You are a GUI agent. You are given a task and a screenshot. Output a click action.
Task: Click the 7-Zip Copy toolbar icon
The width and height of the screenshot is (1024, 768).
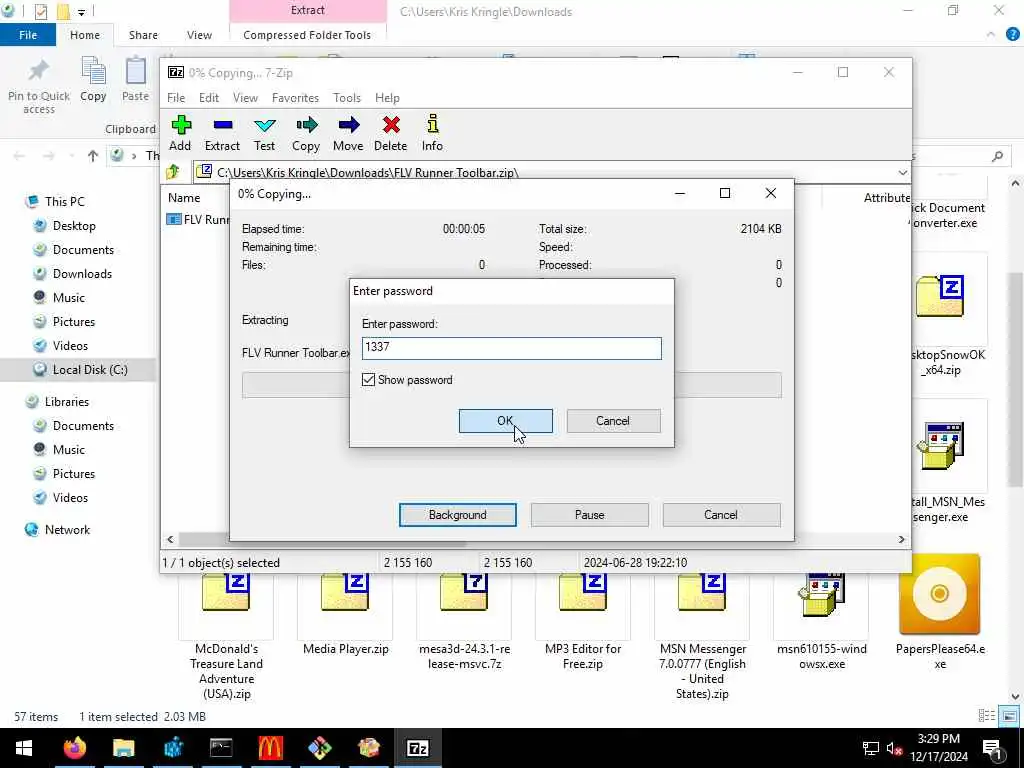click(306, 125)
